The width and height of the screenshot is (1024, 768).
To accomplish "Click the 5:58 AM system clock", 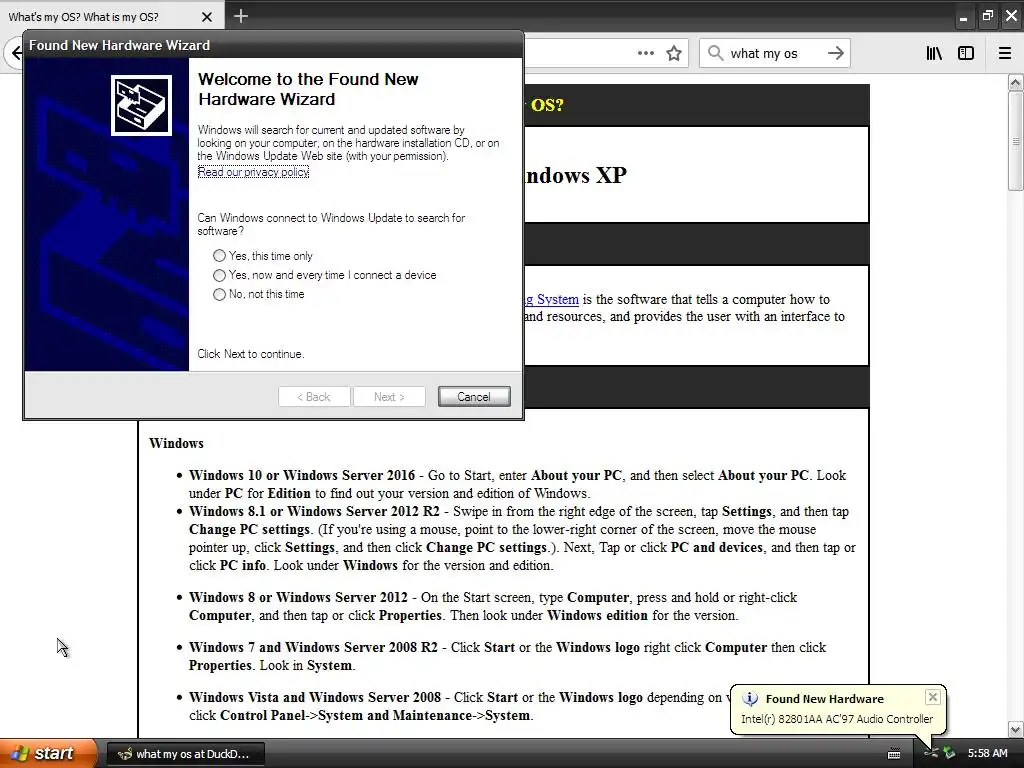I will (987, 754).
